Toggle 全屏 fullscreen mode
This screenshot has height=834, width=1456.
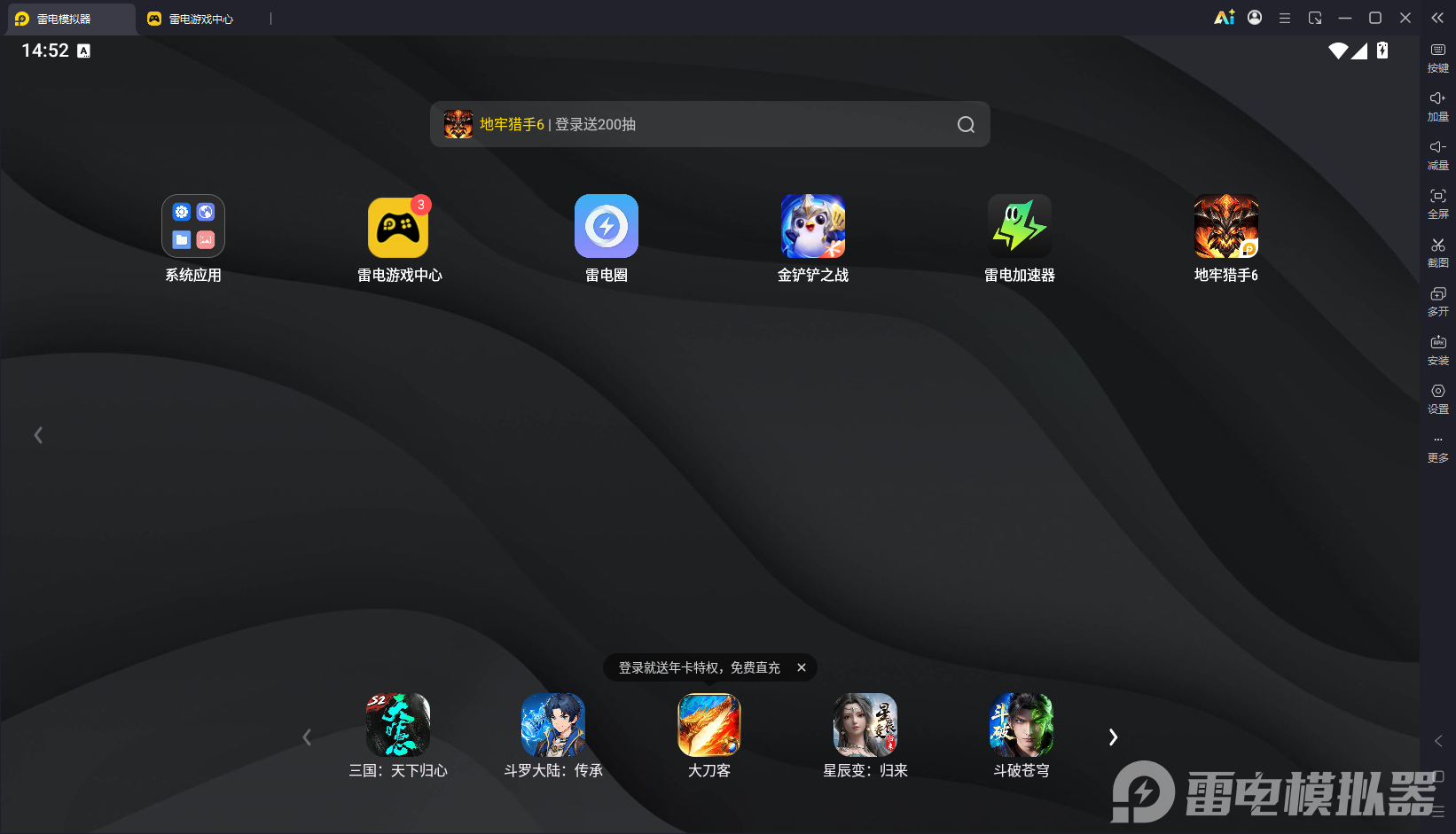[1438, 205]
